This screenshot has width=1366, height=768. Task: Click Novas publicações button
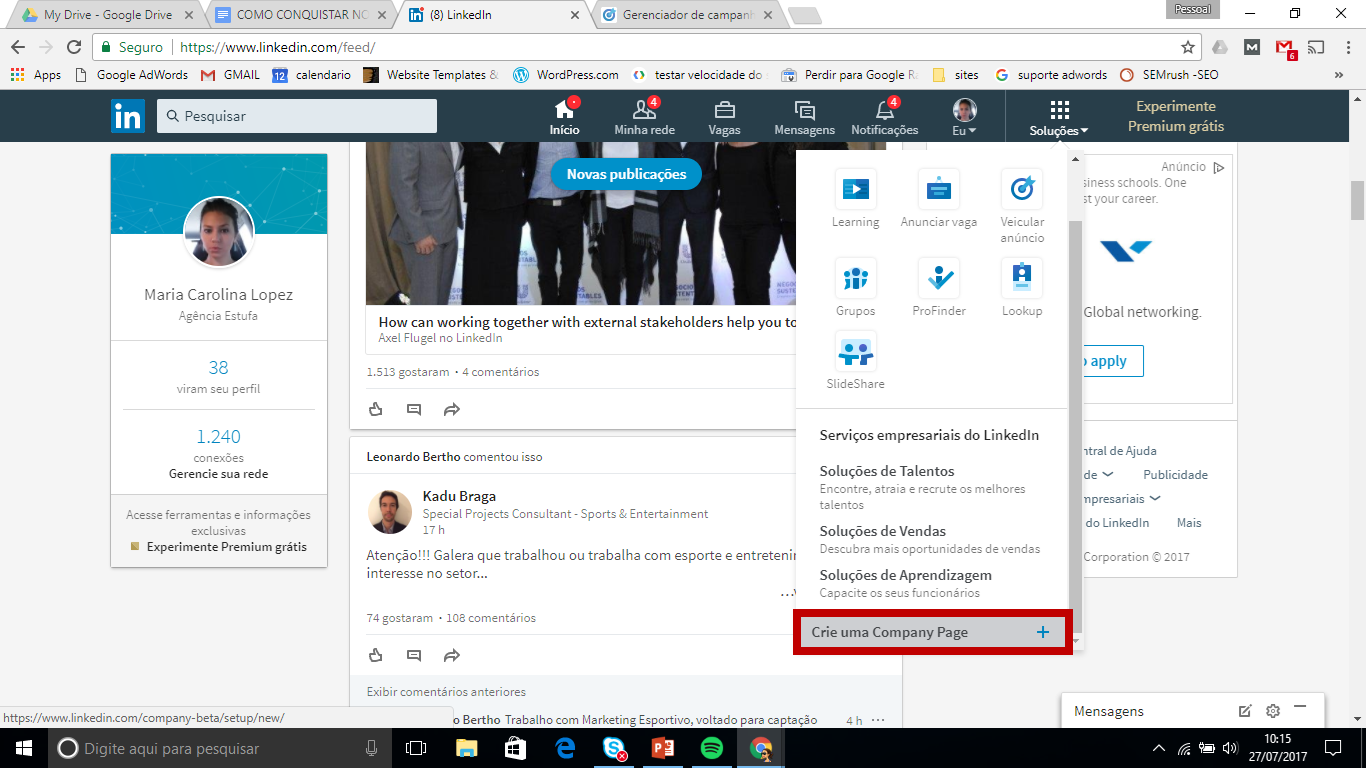626,174
